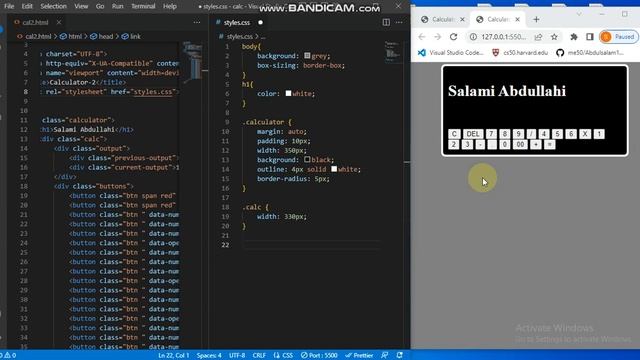The height and width of the screenshot is (360, 640).
Task: Click the errors and warnings status item
Action: 8,355
